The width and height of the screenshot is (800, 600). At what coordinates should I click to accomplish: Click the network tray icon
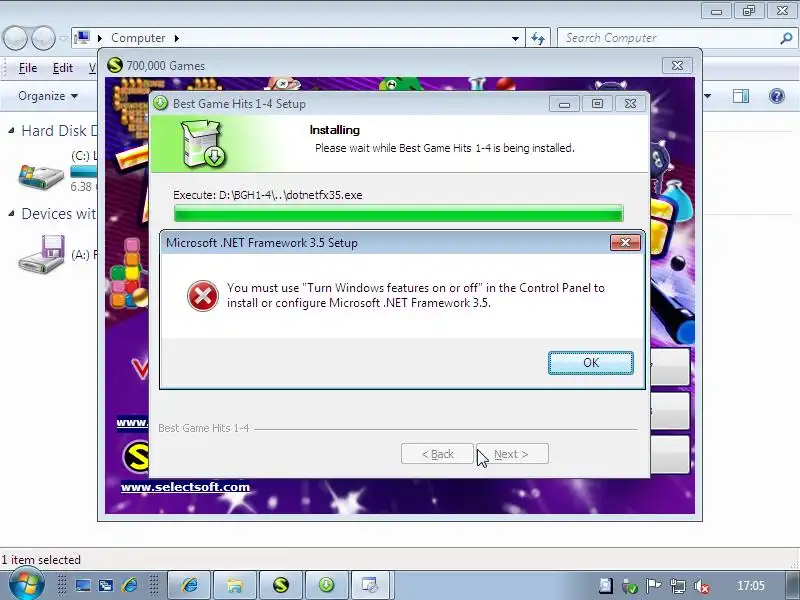678,586
